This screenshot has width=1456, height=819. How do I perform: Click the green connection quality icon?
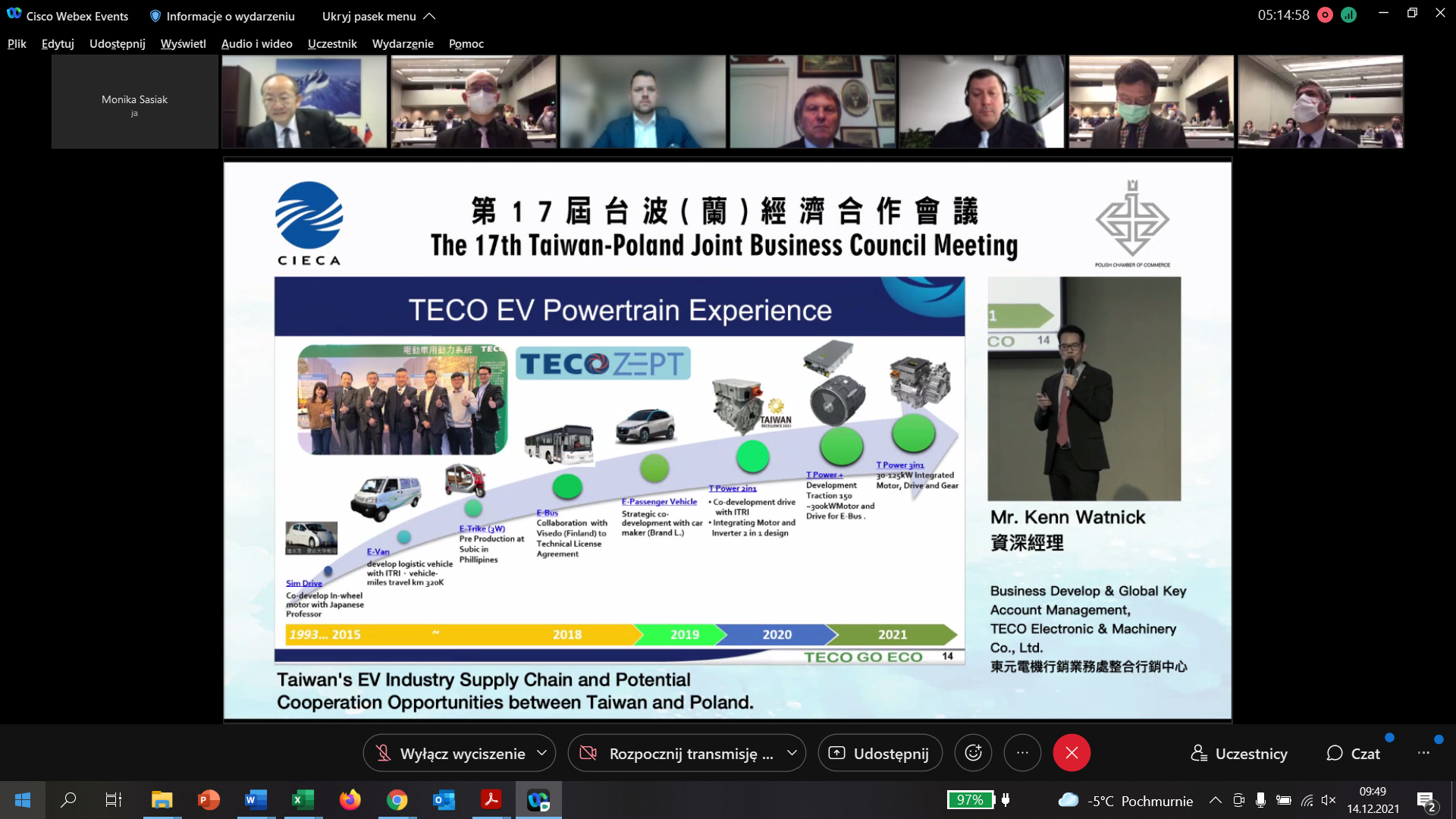click(1348, 15)
